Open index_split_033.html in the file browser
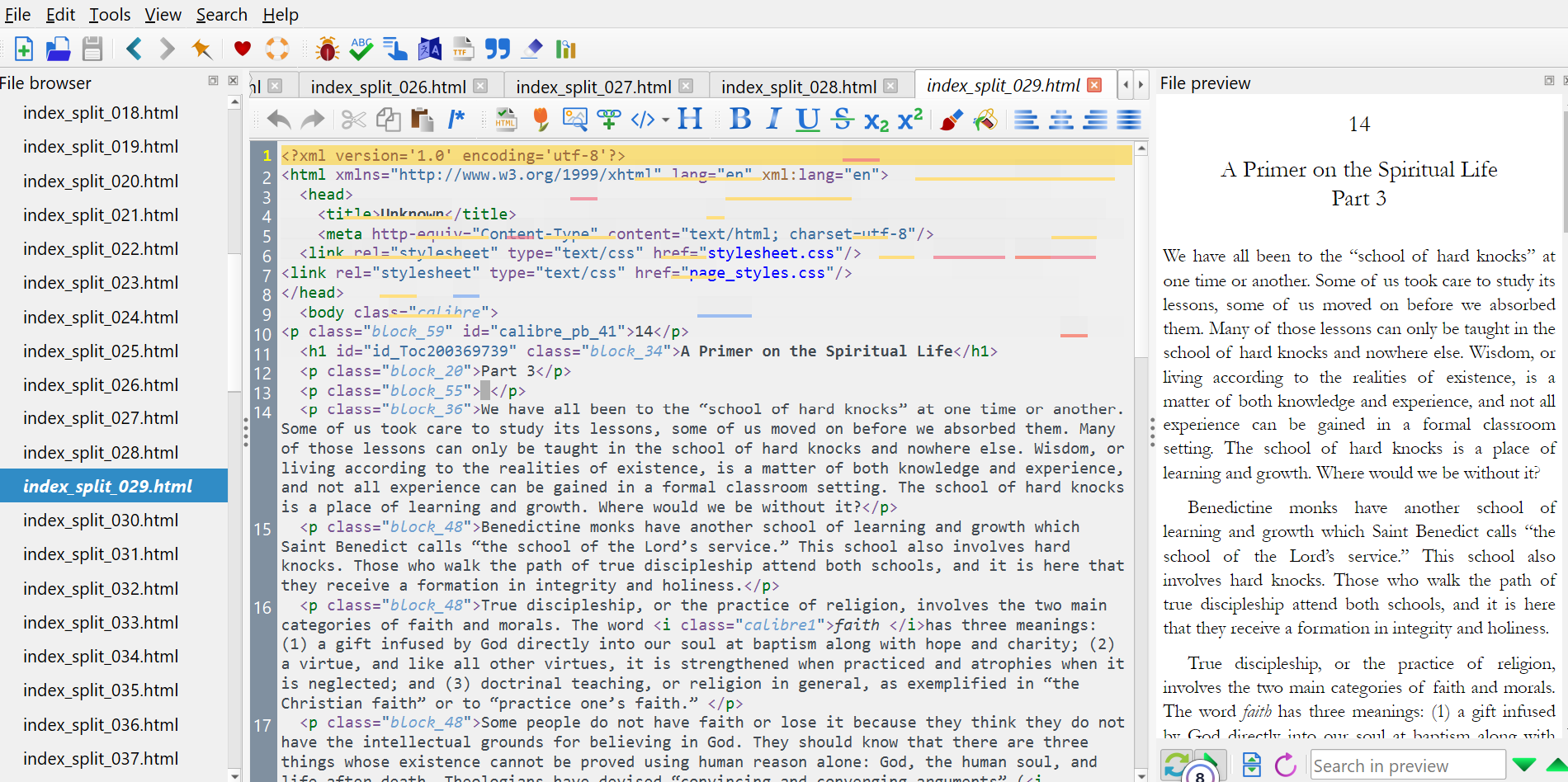The image size is (1568, 782). pos(101,623)
